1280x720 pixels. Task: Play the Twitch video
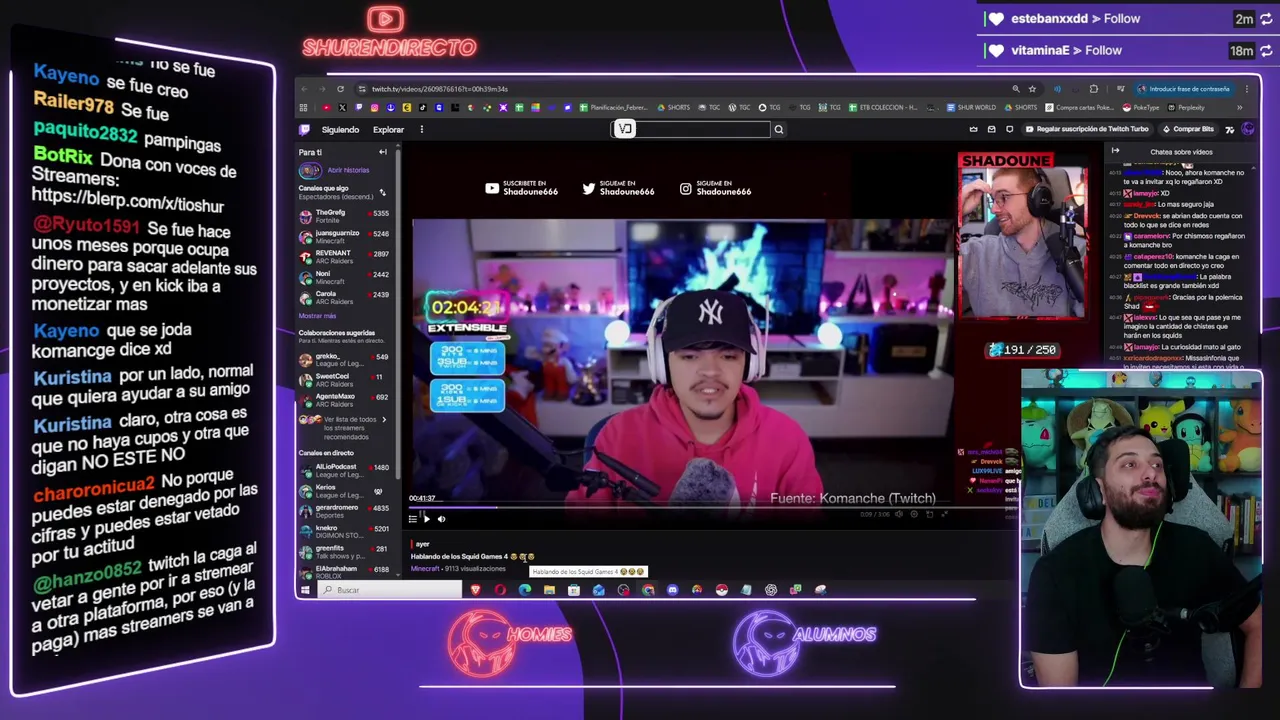(x=427, y=519)
